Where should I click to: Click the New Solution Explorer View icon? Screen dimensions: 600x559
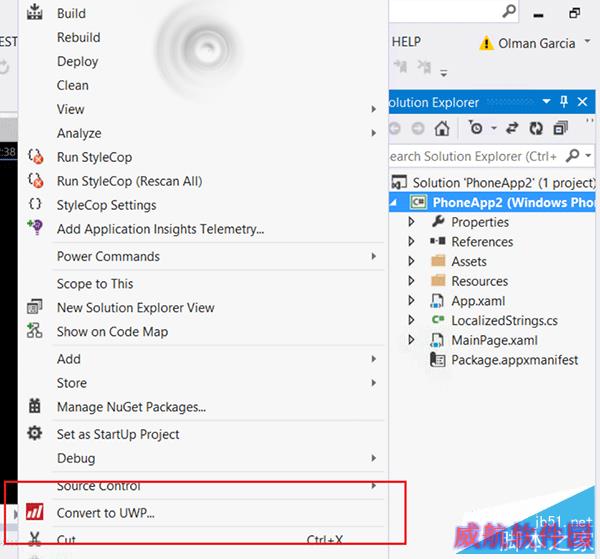tap(35, 307)
